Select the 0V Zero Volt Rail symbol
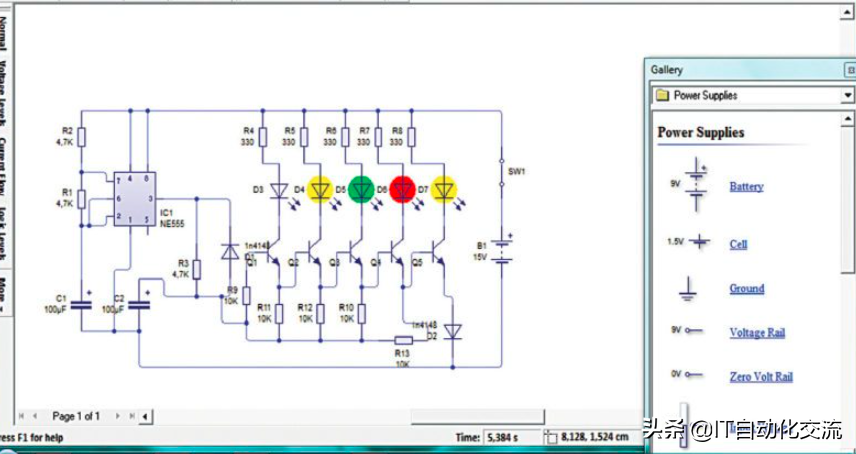The width and height of the screenshot is (856, 454). [695, 374]
